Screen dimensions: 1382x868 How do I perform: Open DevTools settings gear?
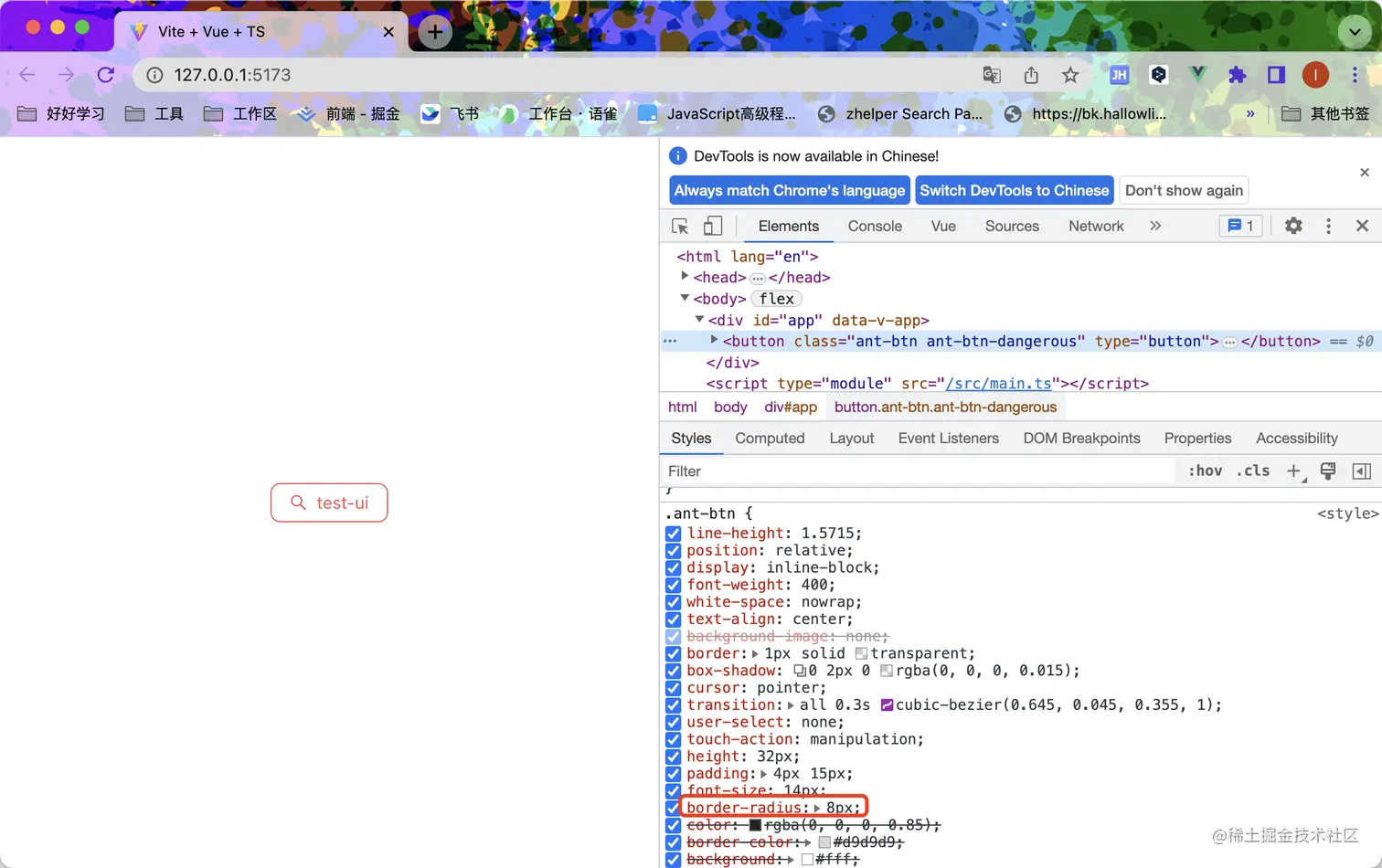[1293, 226]
